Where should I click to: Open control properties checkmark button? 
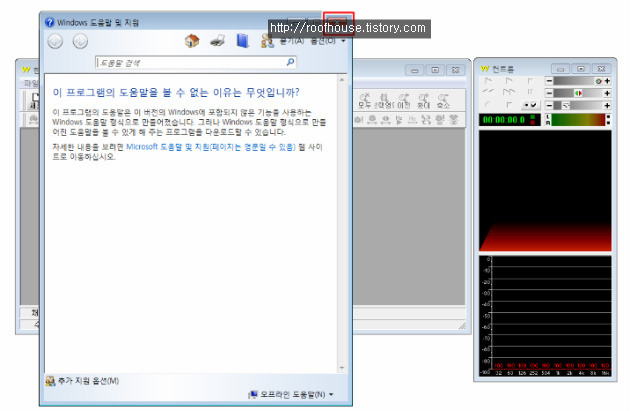(x=530, y=105)
